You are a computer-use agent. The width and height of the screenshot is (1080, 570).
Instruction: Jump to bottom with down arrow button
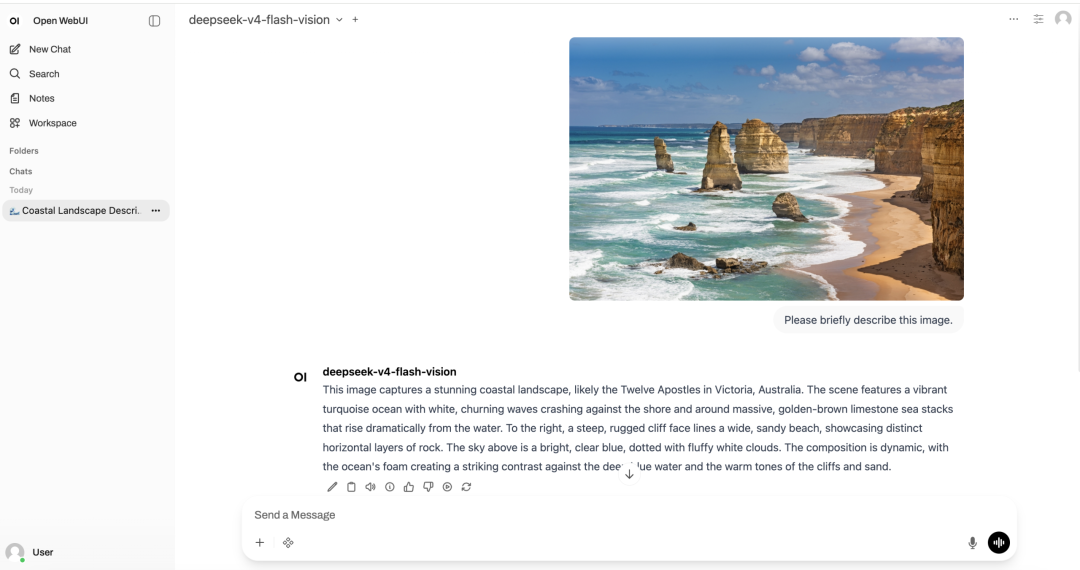tap(630, 474)
